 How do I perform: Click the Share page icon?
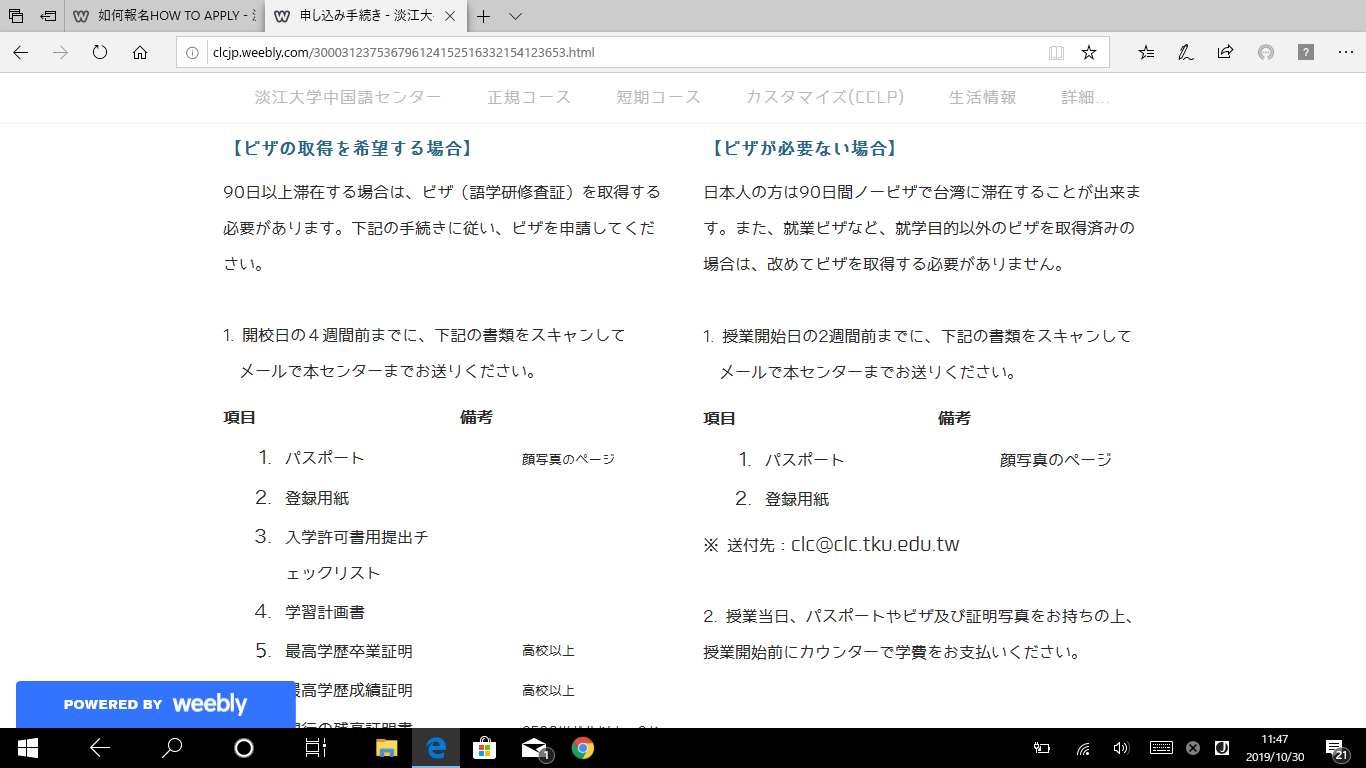[x=1225, y=52]
